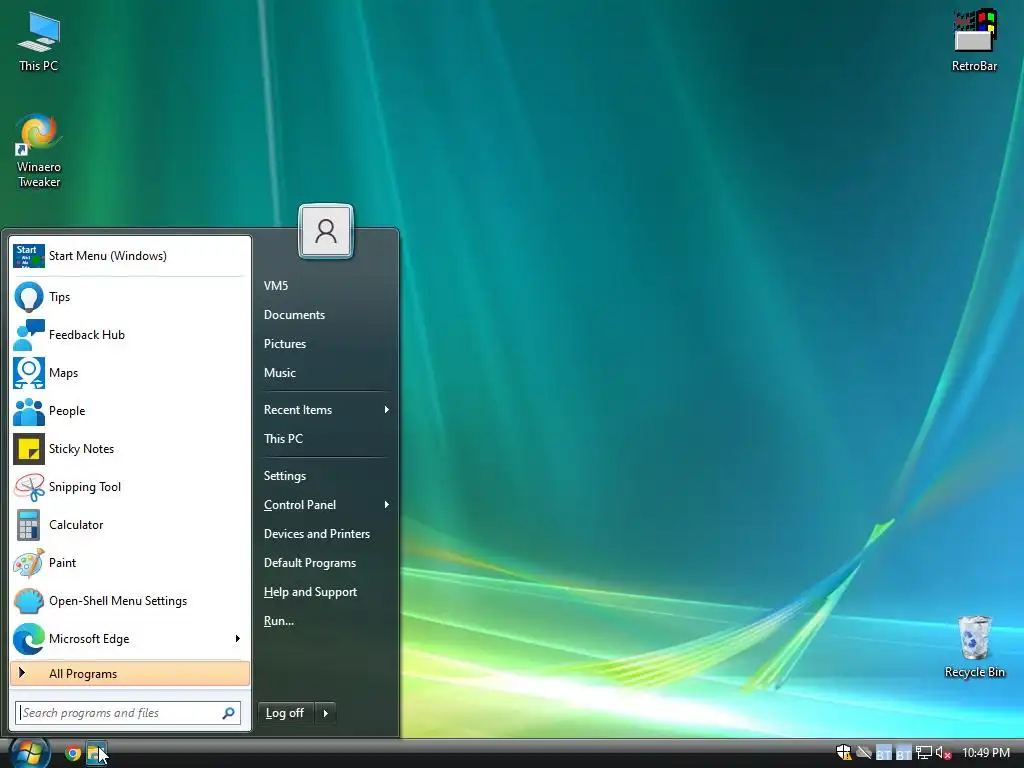
Task: Open Open-Shell Menu Settings
Action: click(130, 601)
